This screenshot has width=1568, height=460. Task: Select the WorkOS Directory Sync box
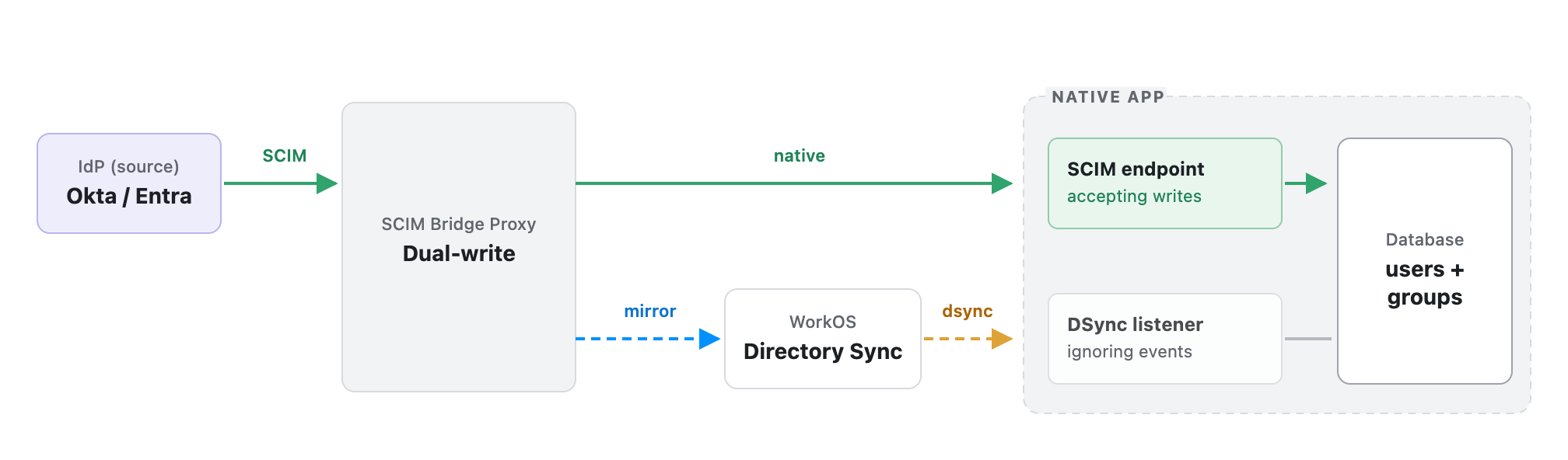tap(823, 339)
